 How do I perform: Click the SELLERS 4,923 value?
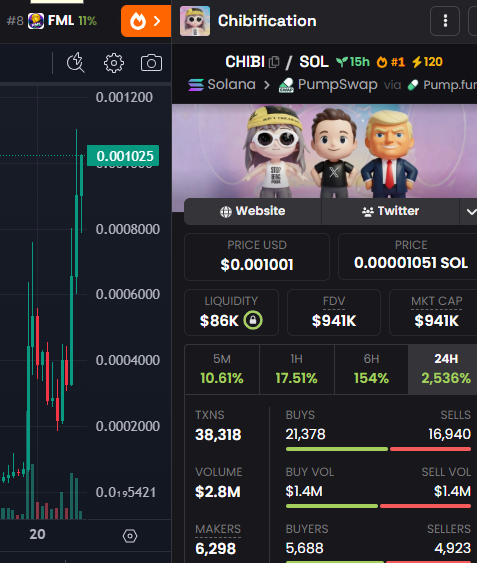[x=453, y=548]
